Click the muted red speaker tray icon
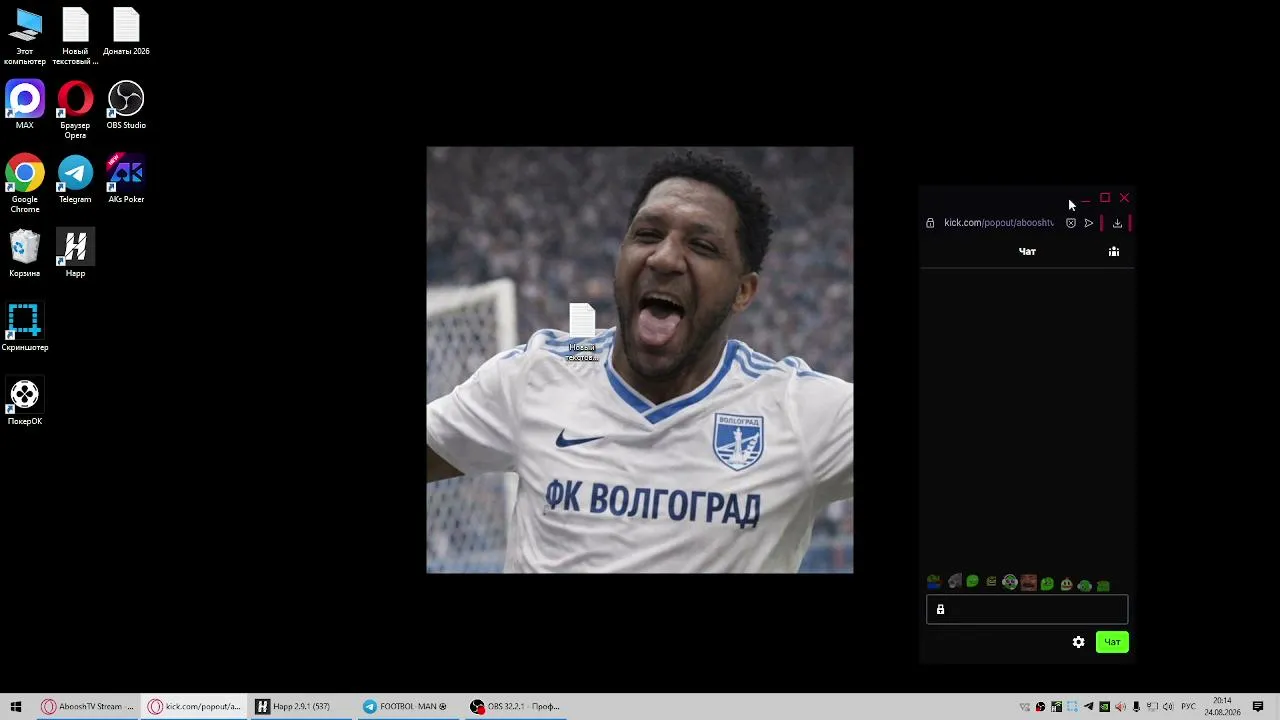 (1120, 707)
